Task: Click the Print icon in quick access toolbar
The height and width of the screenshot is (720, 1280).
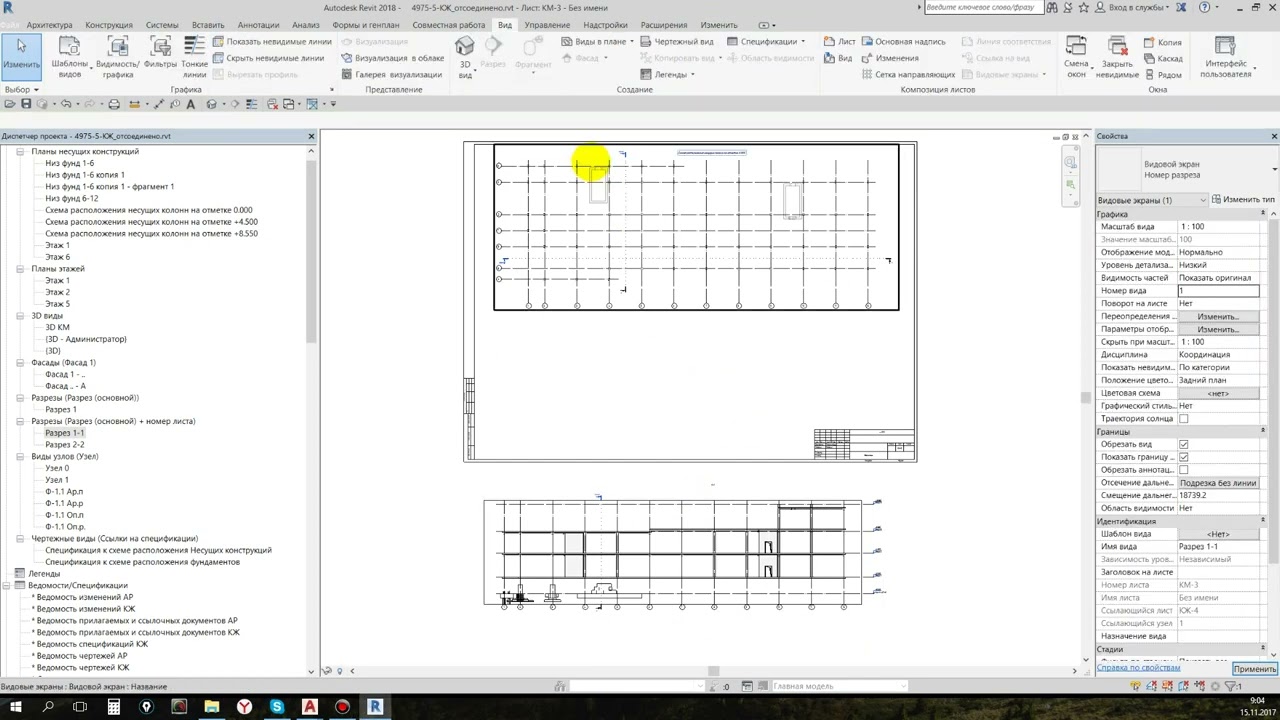Action: (113, 104)
